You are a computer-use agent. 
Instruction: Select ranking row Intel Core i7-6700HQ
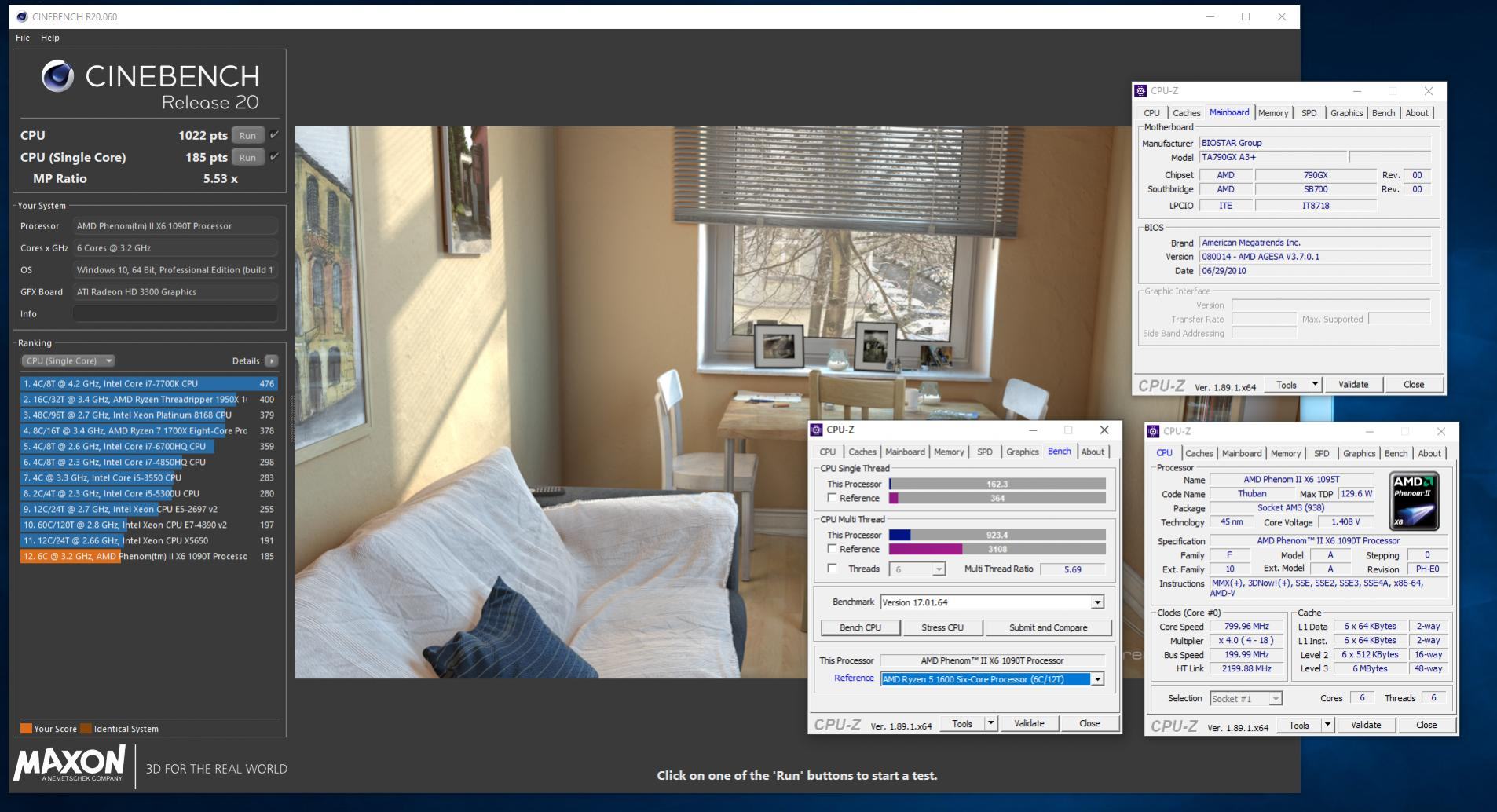(x=148, y=447)
